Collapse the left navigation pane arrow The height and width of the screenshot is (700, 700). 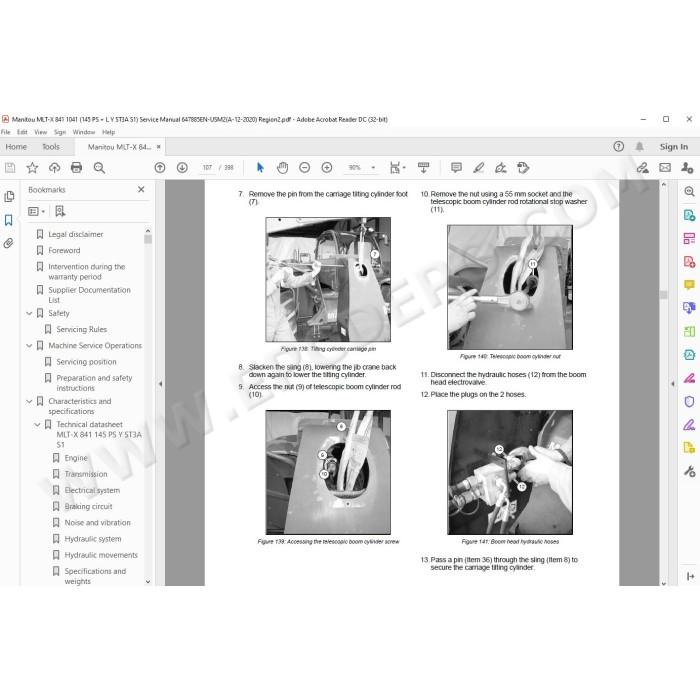pos(160,383)
